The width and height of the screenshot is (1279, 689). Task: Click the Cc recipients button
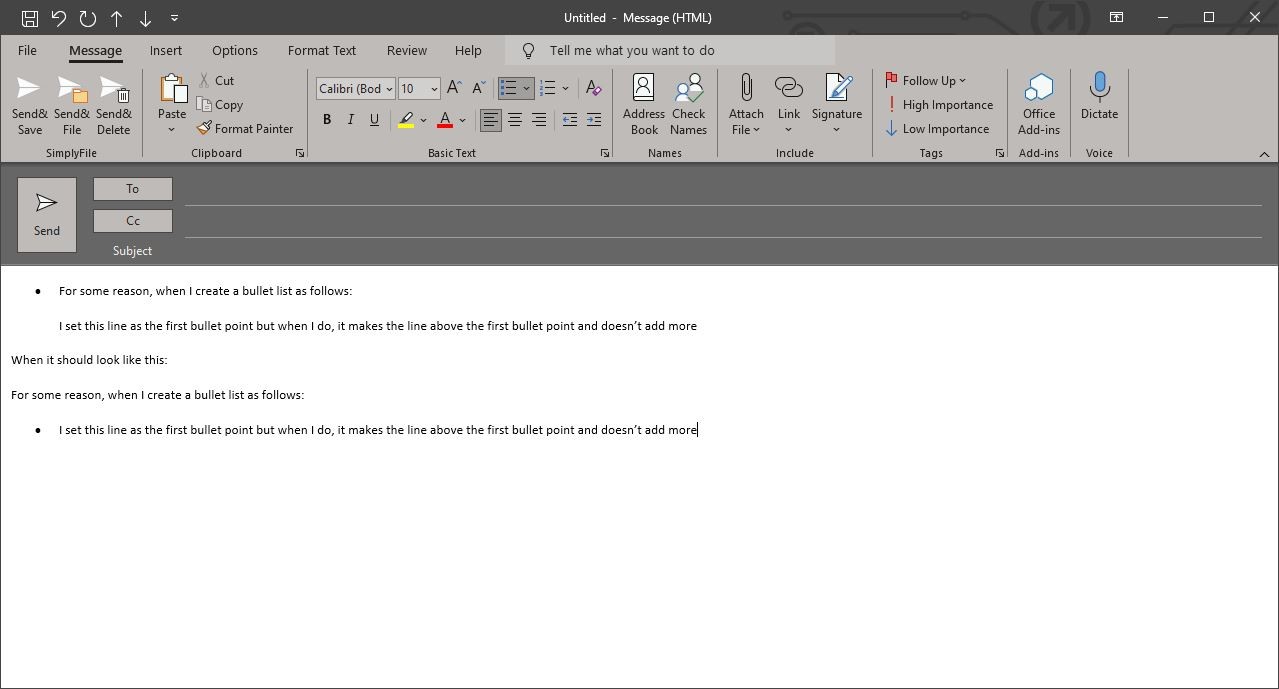[x=132, y=221]
